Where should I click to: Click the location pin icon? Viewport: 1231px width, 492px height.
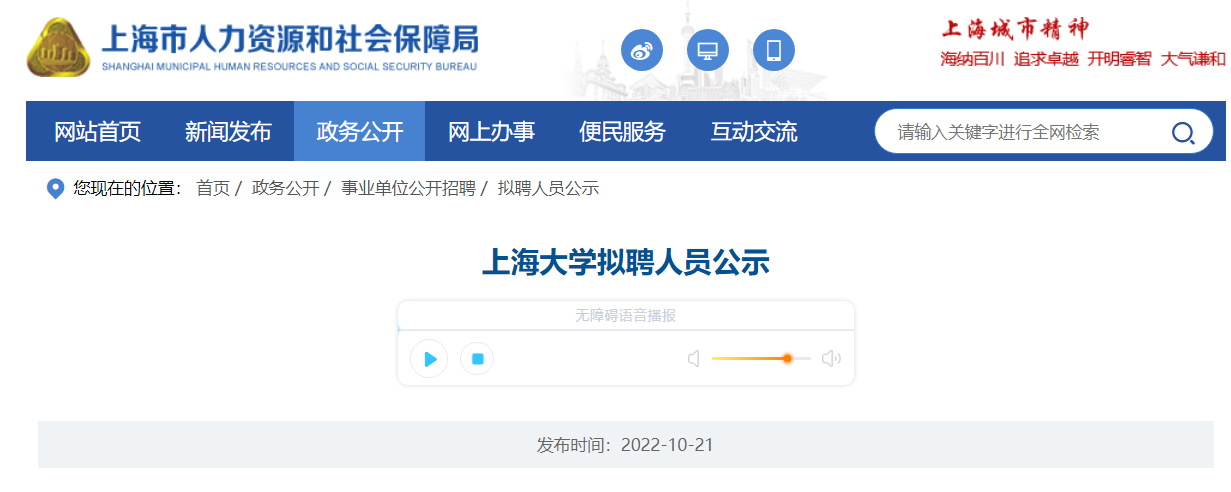(x=56, y=188)
